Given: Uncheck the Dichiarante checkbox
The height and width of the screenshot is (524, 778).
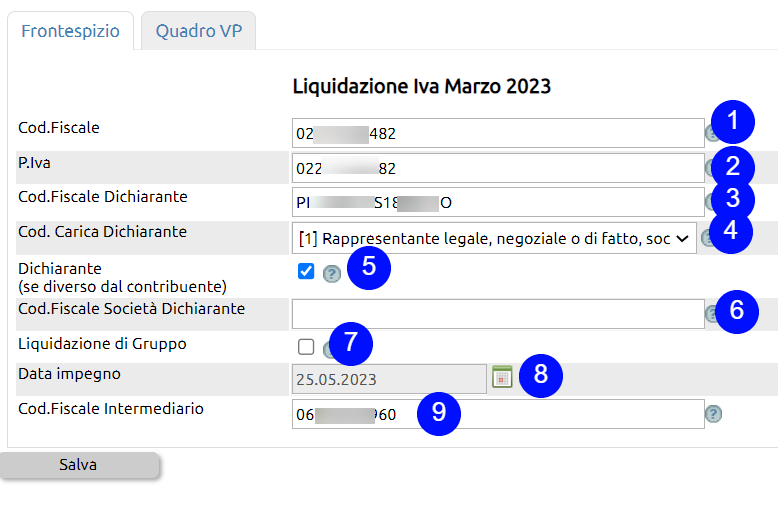Looking at the screenshot, I should [x=306, y=271].
